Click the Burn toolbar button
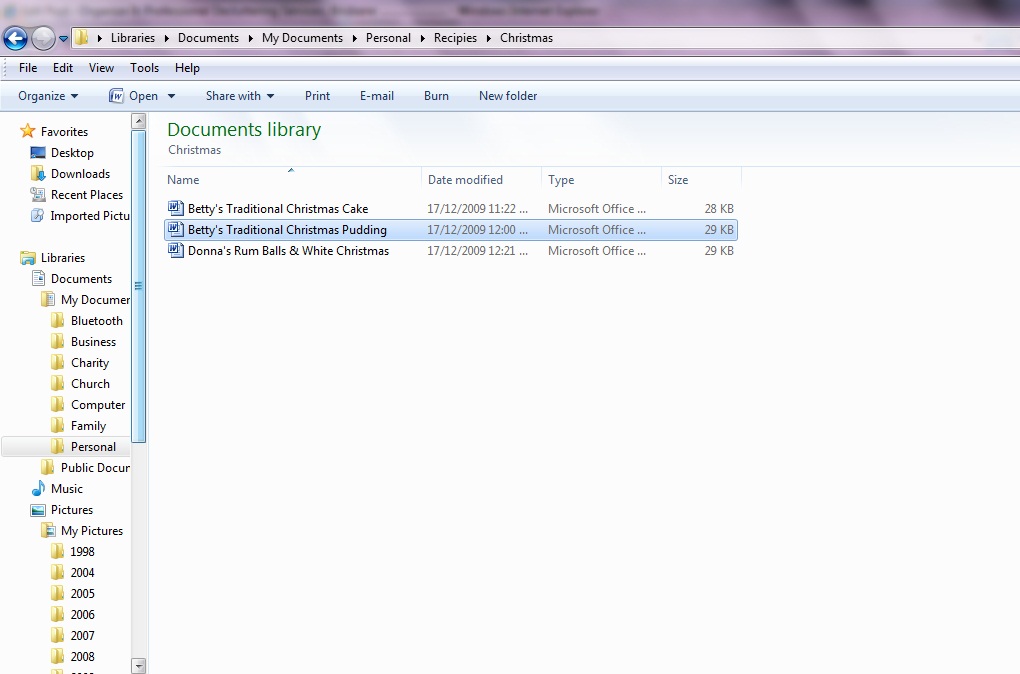 pyautogui.click(x=436, y=96)
